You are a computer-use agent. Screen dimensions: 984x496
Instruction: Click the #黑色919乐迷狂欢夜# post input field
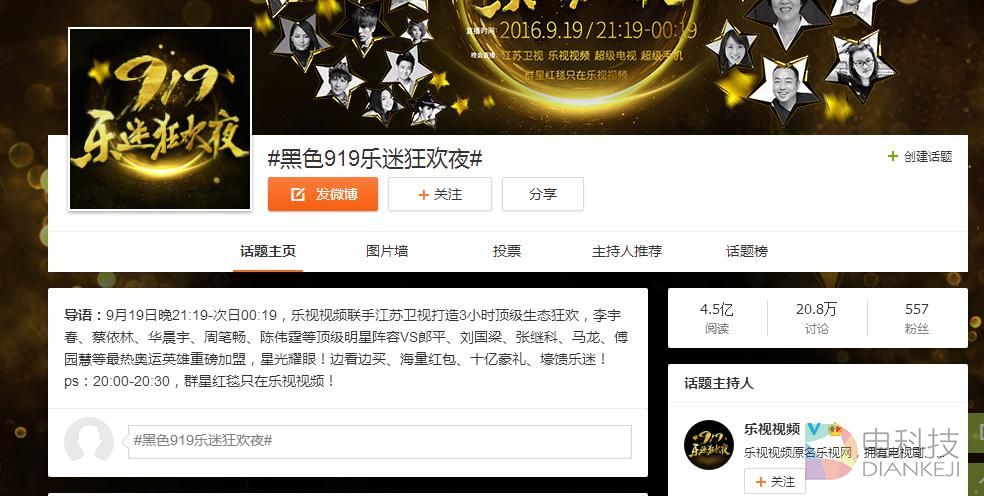380,441
